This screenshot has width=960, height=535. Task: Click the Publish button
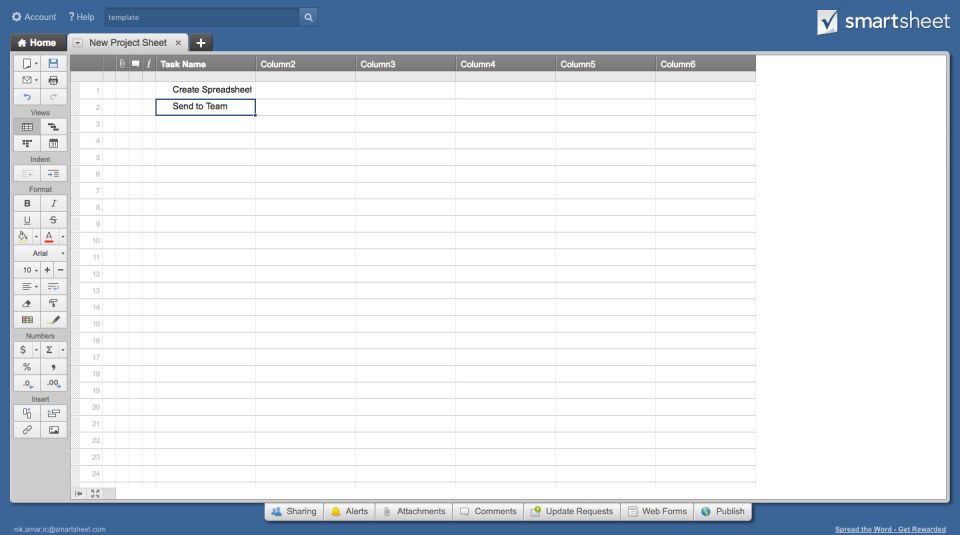722,511
